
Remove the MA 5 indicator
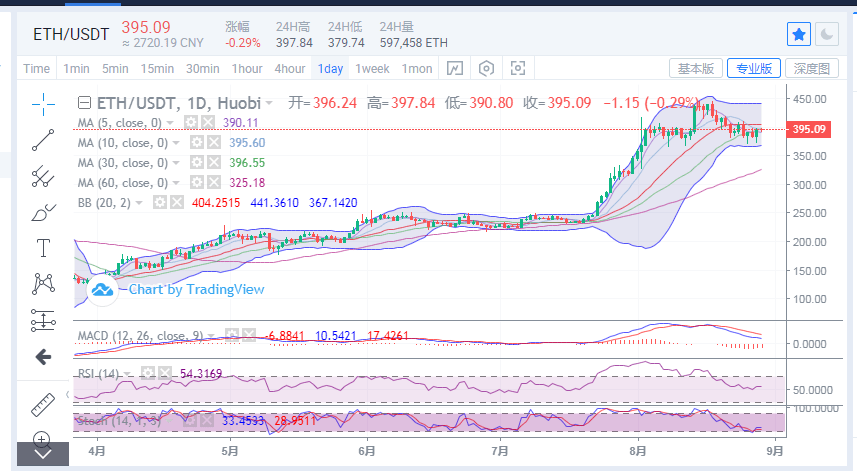[x=208, y=122]
